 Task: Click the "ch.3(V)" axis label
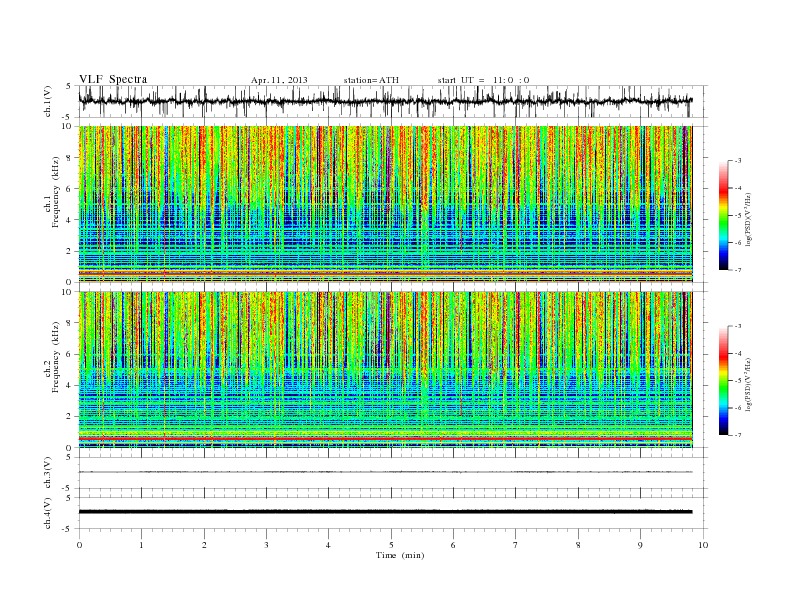(48, 473)
